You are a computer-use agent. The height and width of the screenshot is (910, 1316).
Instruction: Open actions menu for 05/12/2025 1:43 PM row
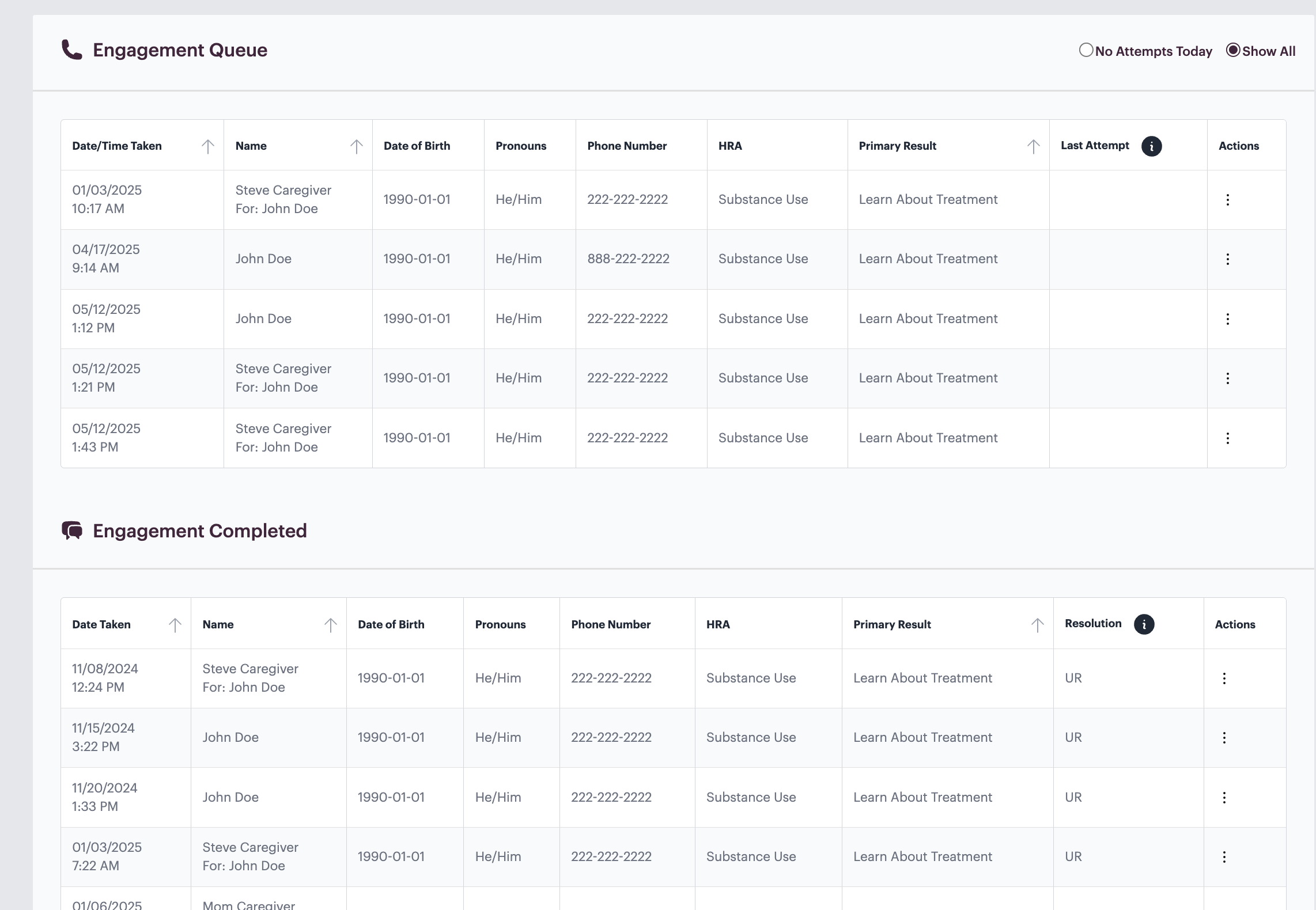coord(1228,438)
